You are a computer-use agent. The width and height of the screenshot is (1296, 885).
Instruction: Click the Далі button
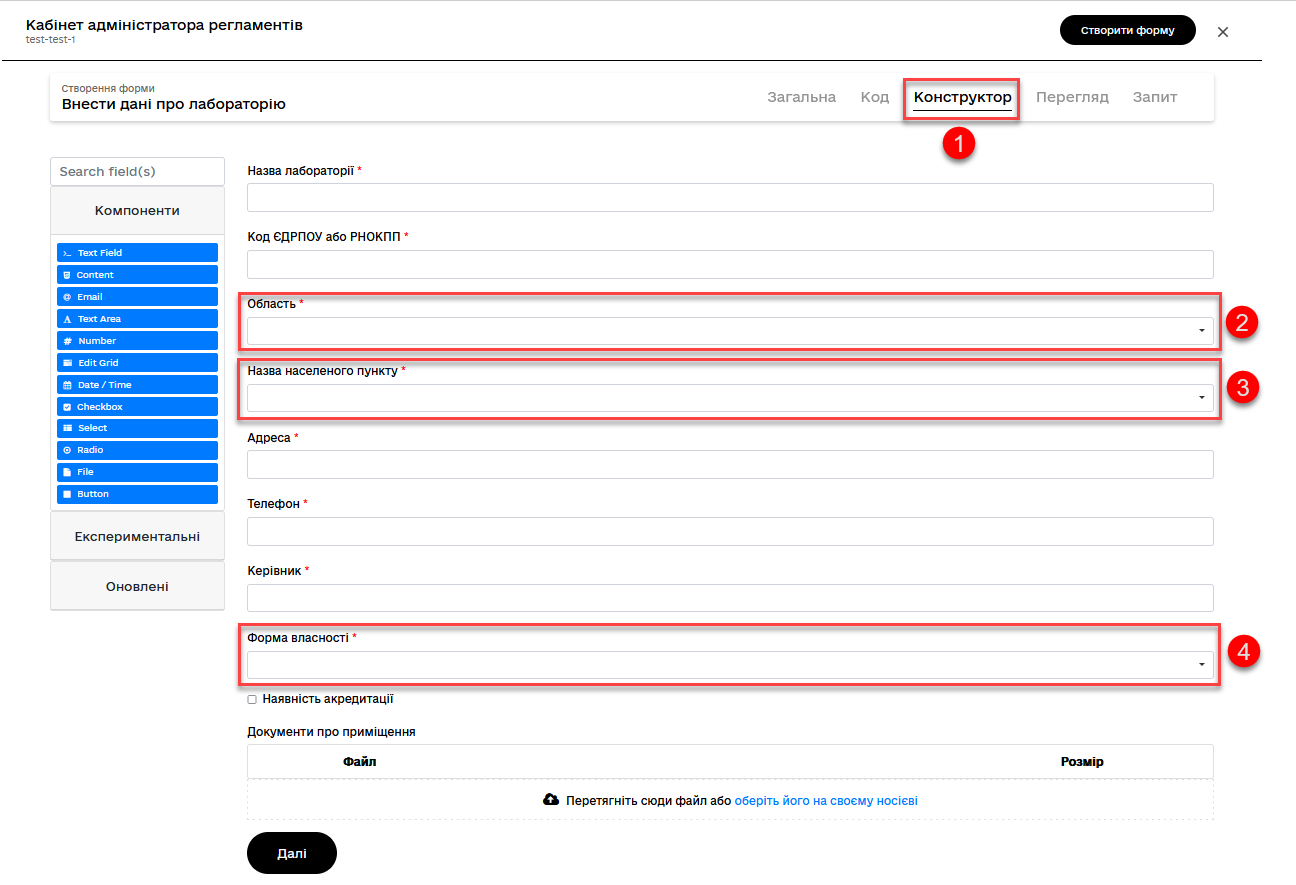tap(292, 854)
